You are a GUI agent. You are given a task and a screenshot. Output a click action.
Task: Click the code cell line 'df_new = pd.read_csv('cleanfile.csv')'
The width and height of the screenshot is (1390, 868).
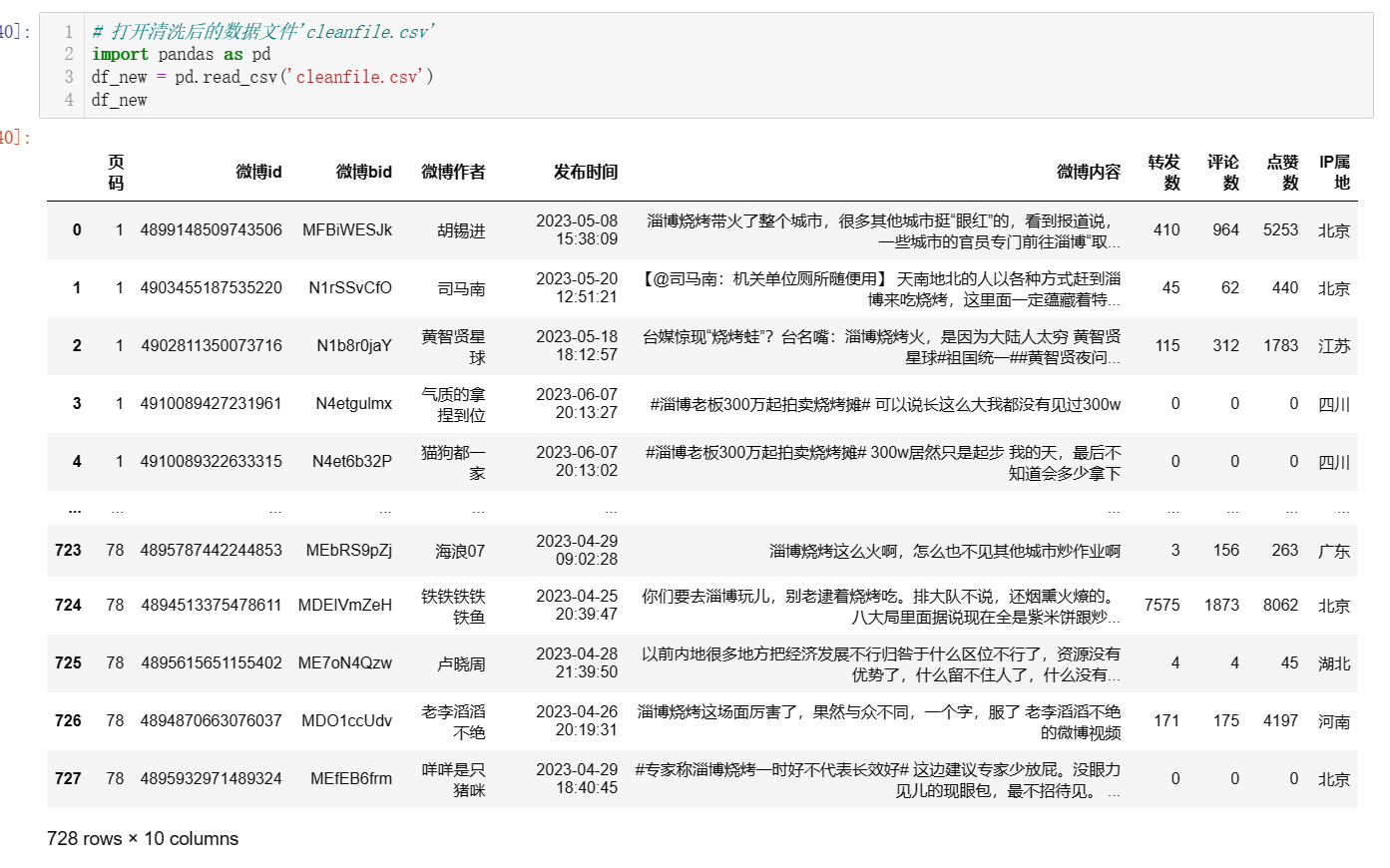click(262, 77)
